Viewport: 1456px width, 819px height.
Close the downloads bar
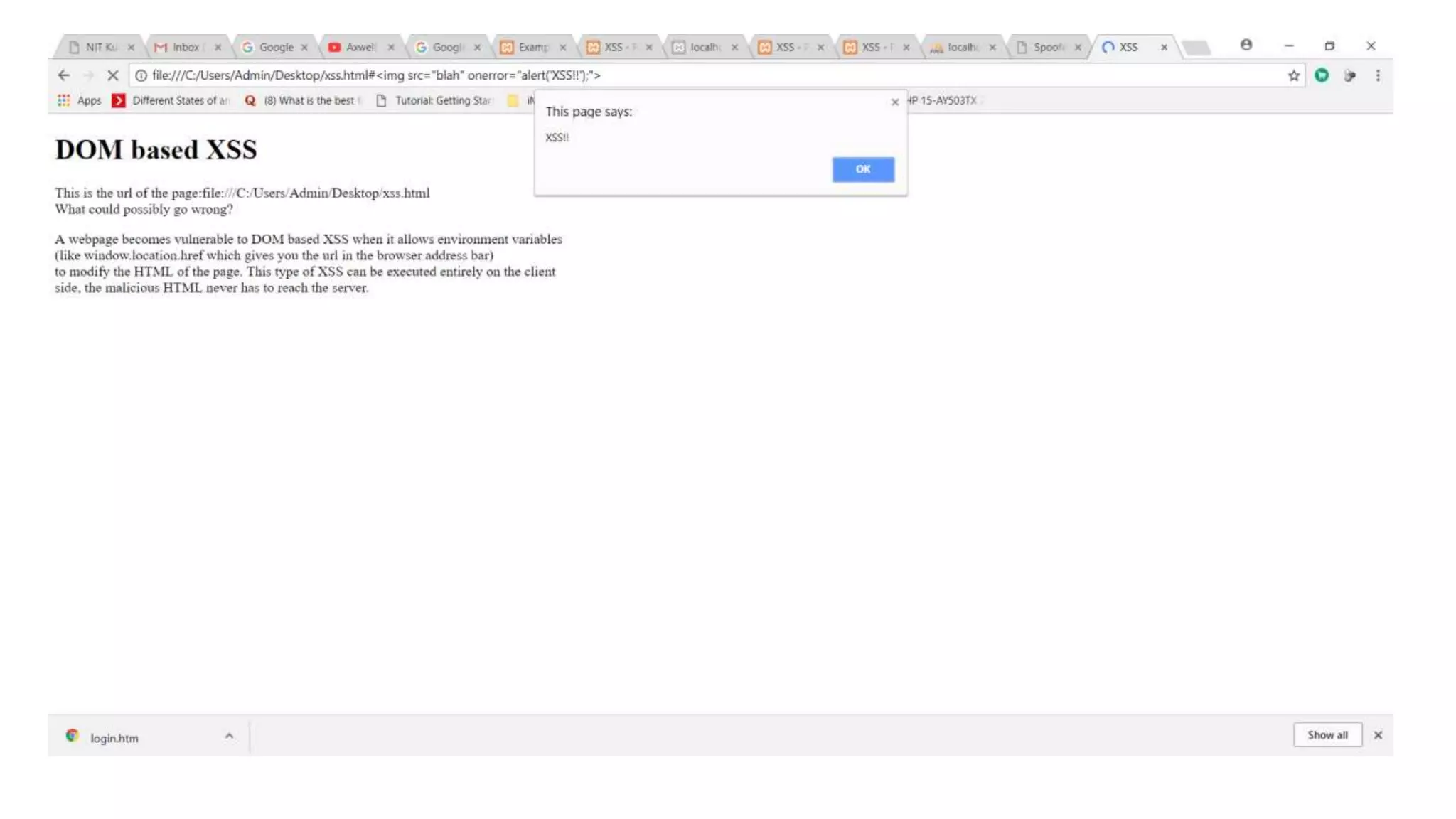(1378, 735)
